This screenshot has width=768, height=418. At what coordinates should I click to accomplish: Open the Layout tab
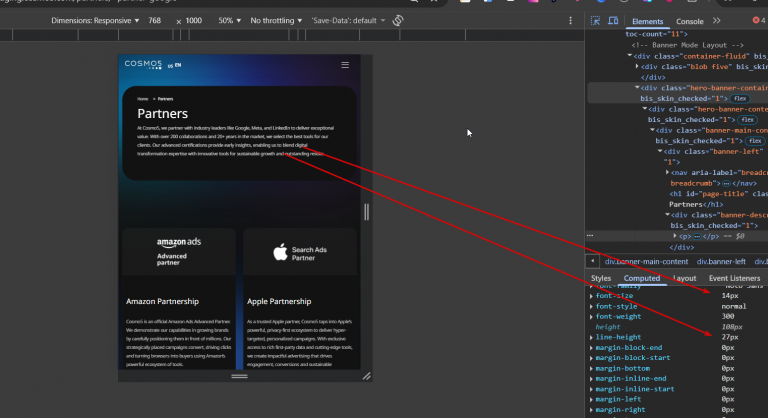pyautogui.click(x=684, y=278)
